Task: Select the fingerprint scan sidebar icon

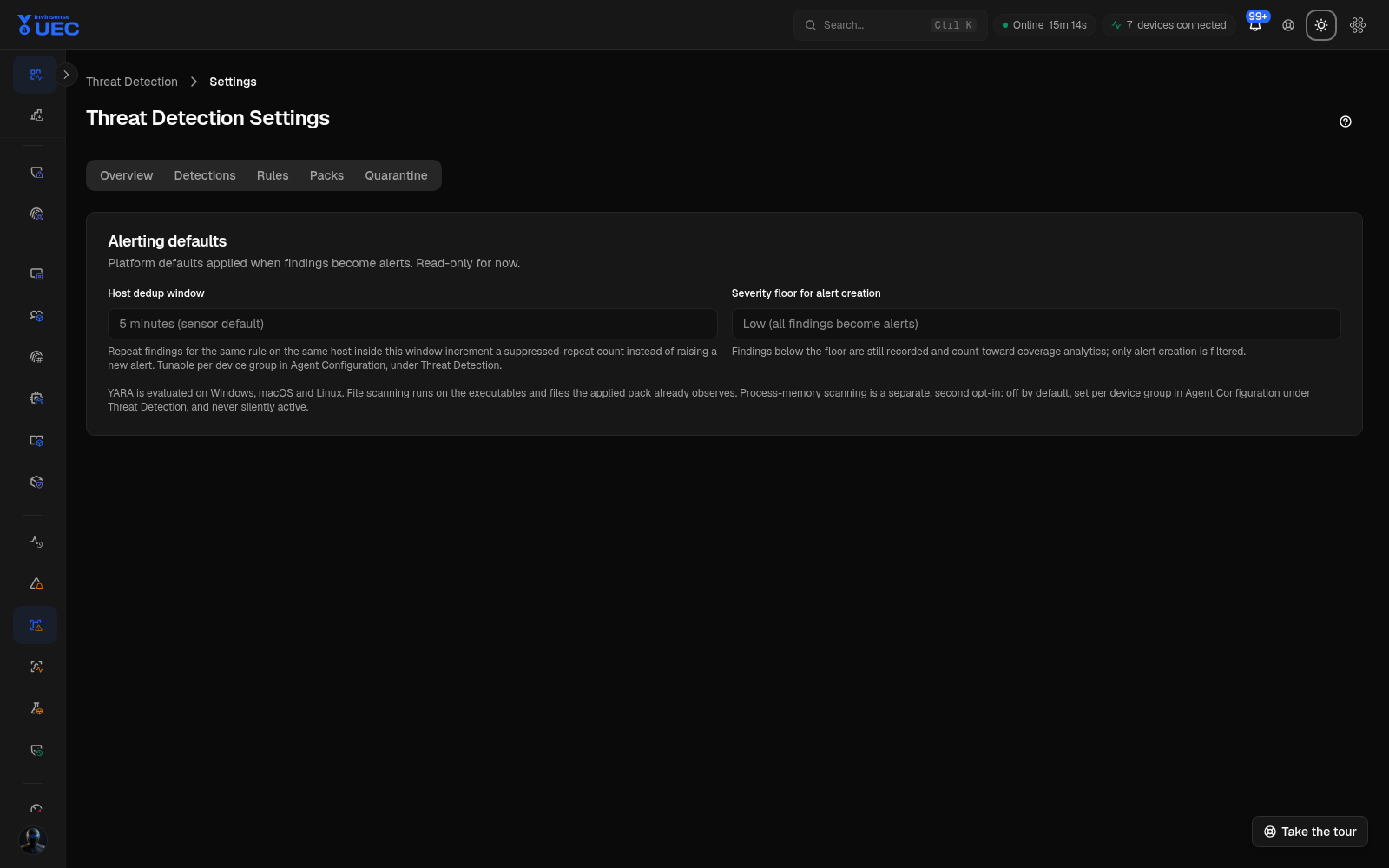Action: tap(36, 214)
